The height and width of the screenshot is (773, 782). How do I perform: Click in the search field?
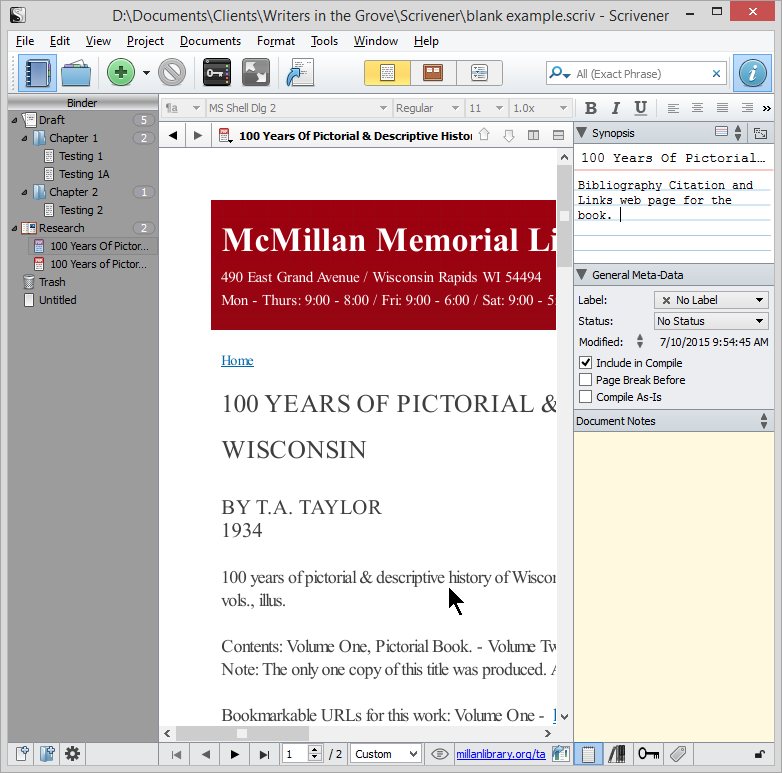point(640,74)
